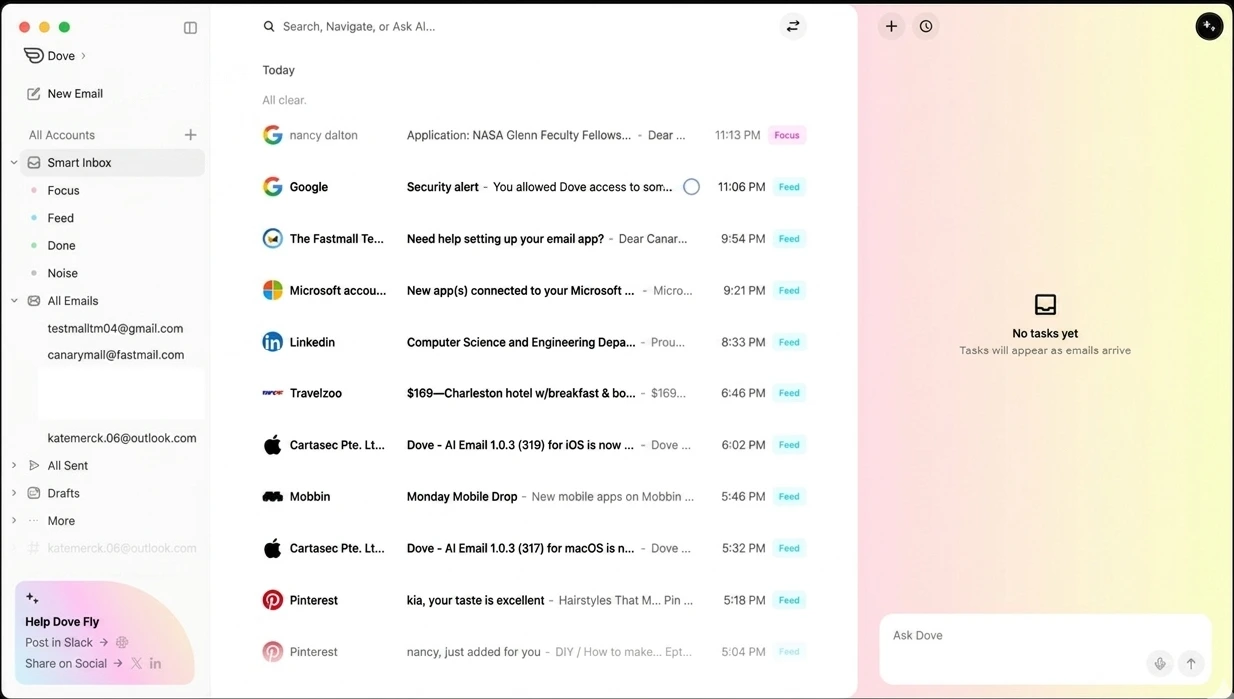Open the Dove menu chevron

(x=83, y=56)
